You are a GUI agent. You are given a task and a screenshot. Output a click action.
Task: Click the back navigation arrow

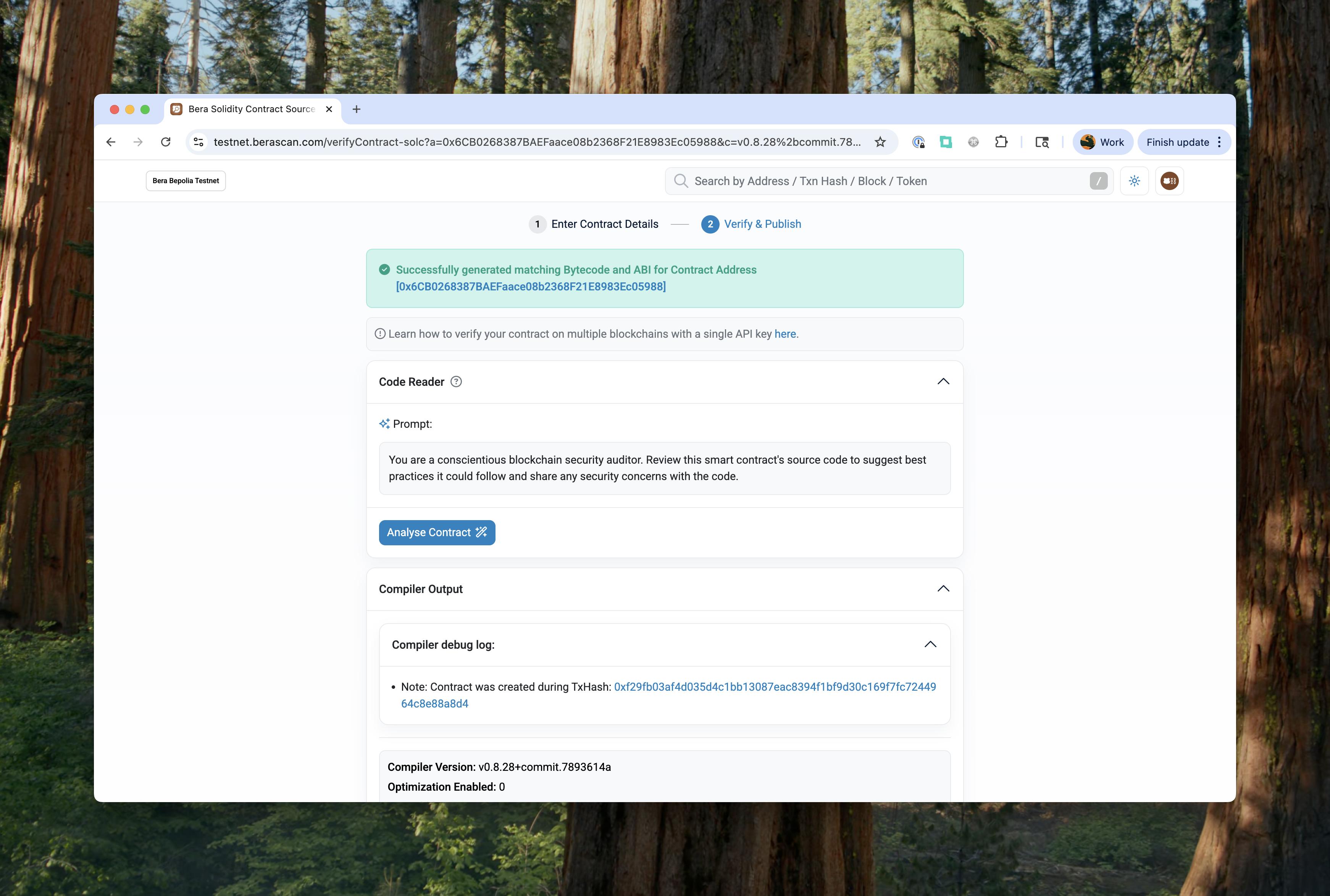(111, 142)
